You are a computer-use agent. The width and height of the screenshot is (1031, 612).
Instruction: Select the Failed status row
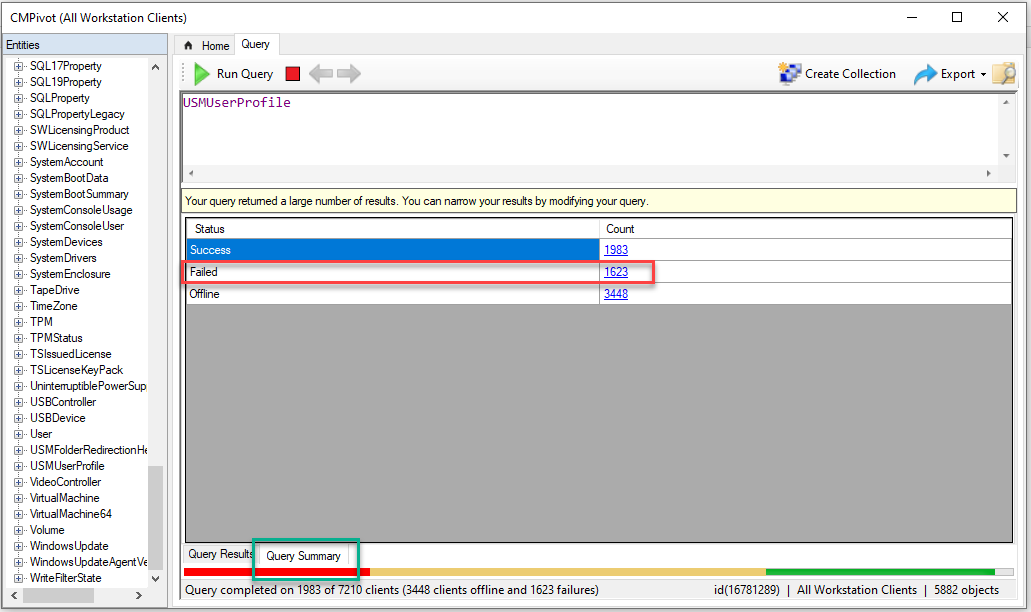click(598, 271)
